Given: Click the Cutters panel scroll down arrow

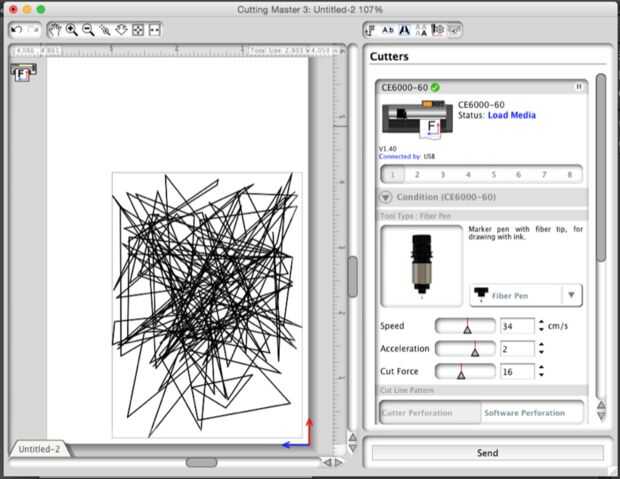Looking at the screenshot, I should click(x=601, y=415).
